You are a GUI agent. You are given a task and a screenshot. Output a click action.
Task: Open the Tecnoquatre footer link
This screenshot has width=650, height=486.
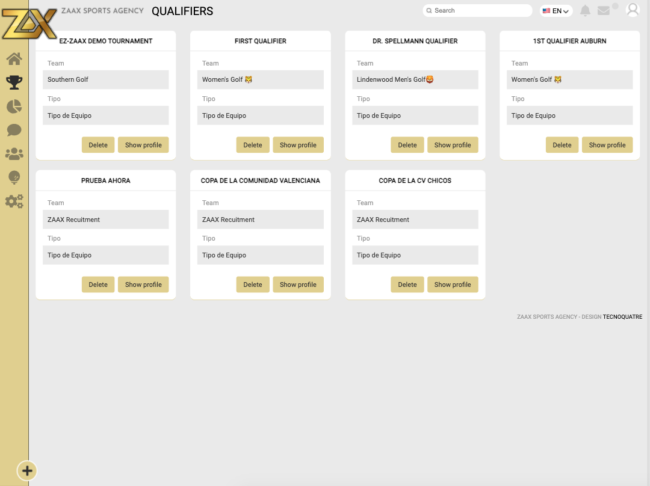pyautogui.click(x=622, y=317)
